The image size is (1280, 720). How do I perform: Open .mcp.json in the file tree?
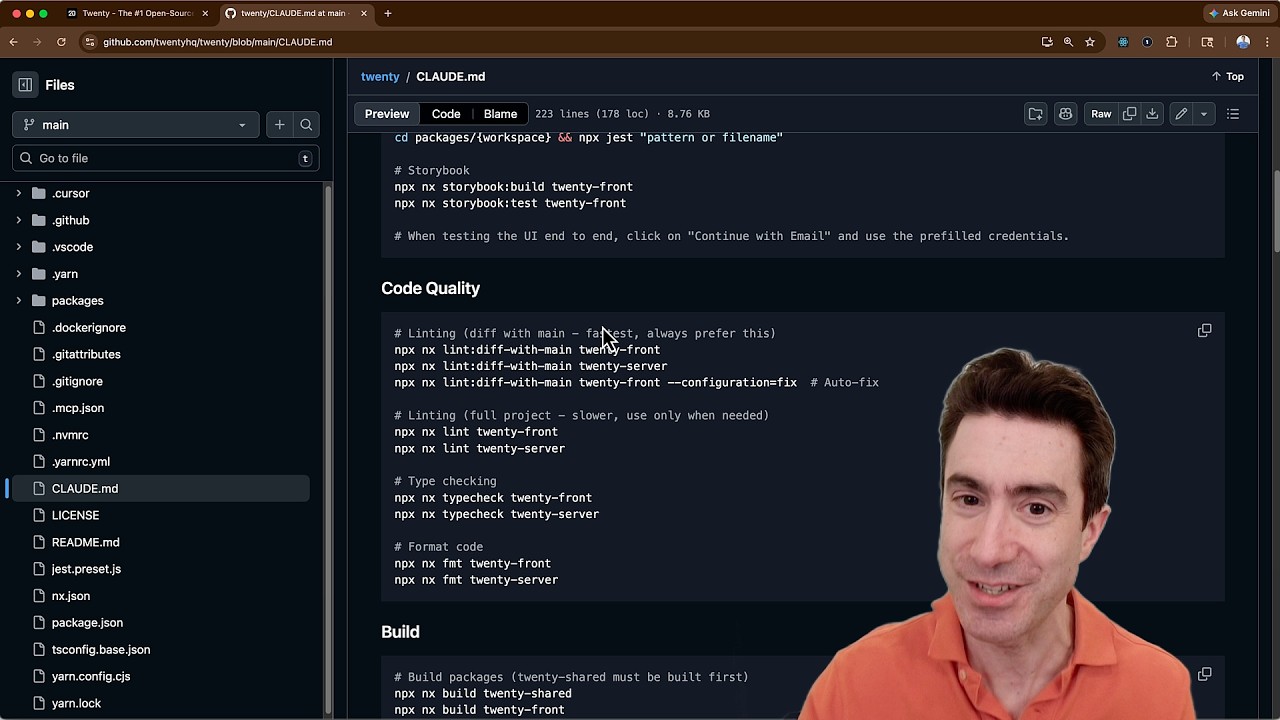click(x=78, y=408)
